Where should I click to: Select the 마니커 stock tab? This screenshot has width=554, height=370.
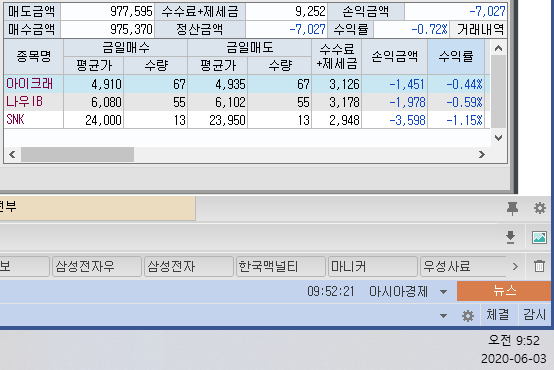pyautogui.click(x=373, y=266)
